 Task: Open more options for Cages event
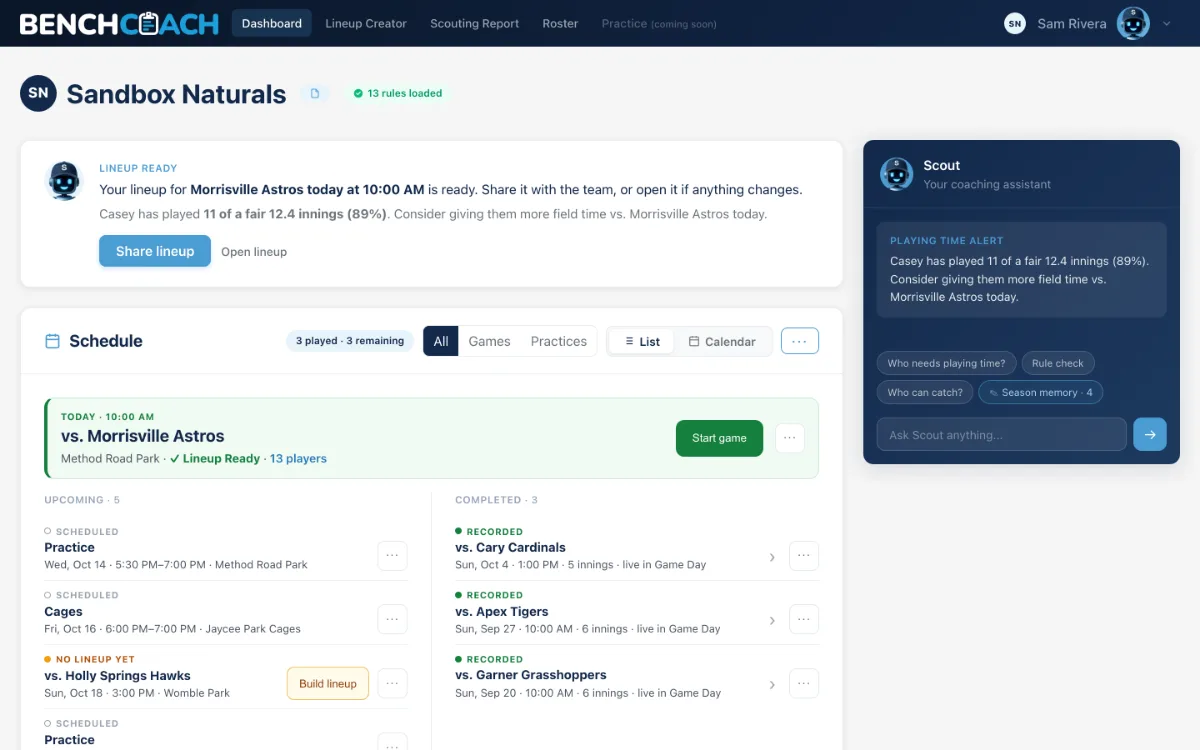[392, 619]
